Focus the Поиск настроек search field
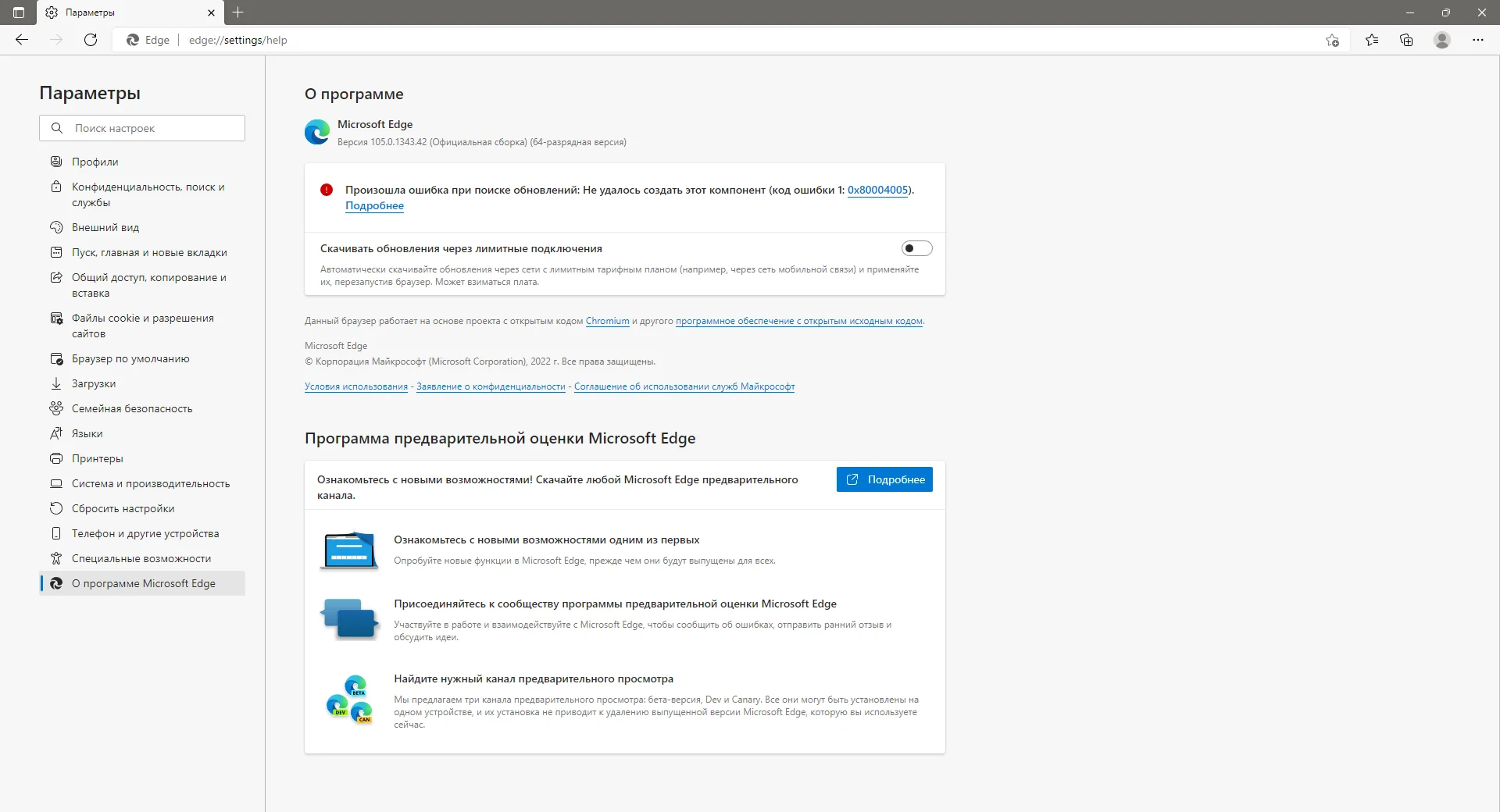 [142, 128]
